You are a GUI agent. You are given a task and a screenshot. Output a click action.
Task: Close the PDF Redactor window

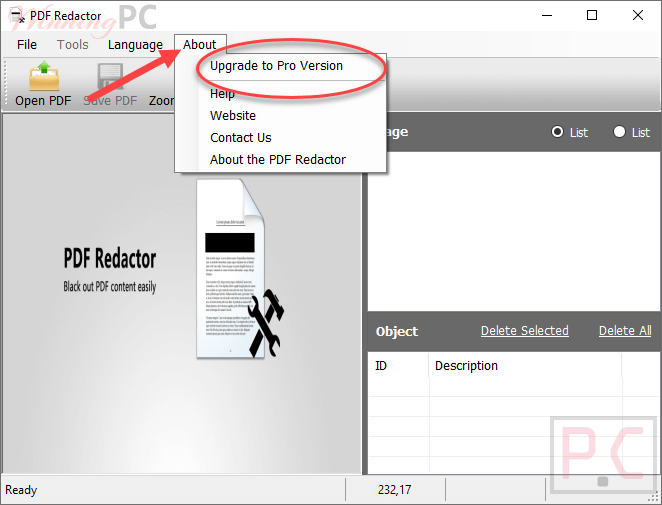(x=638, y=16)
